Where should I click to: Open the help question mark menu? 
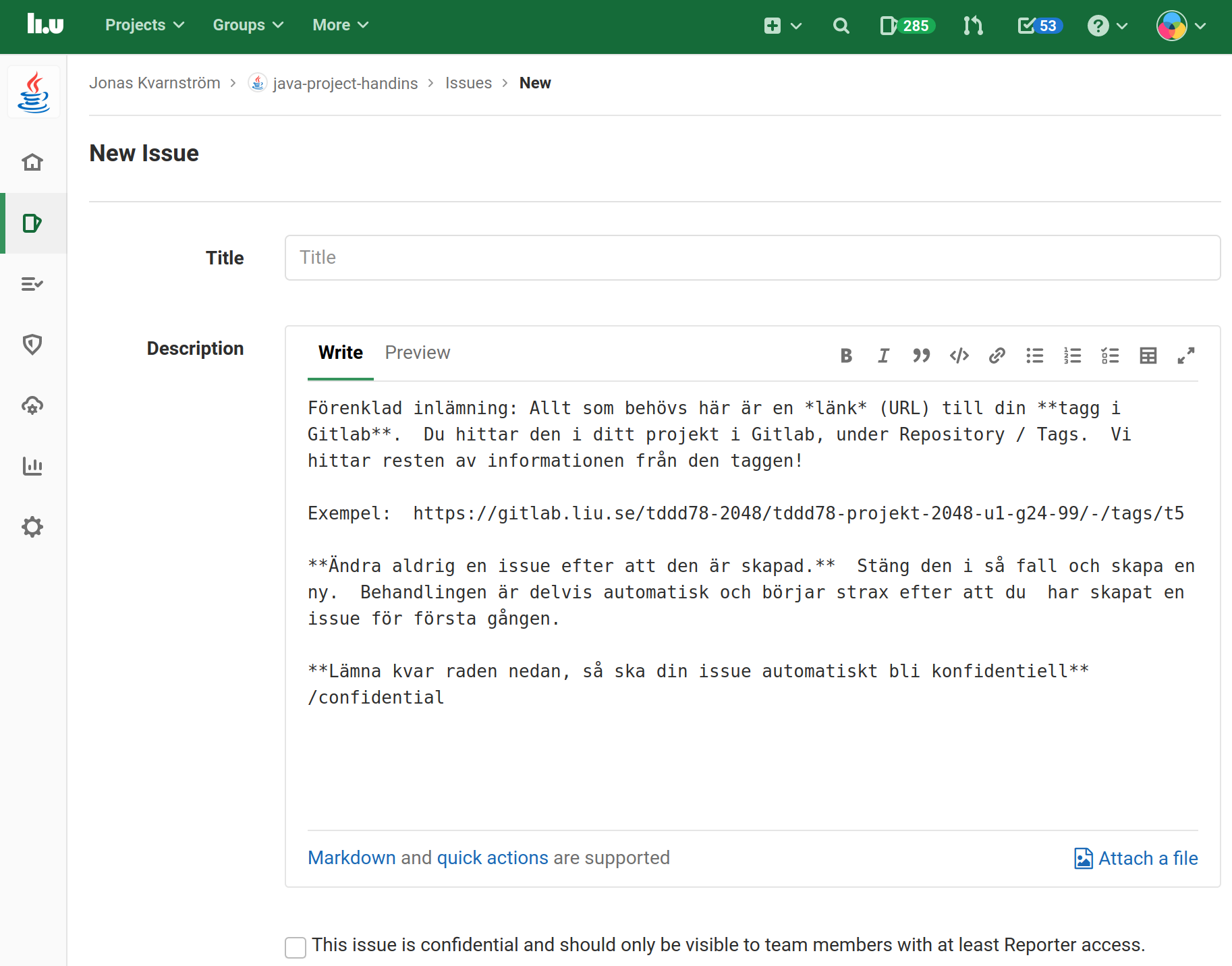(x=1107, y=26)
